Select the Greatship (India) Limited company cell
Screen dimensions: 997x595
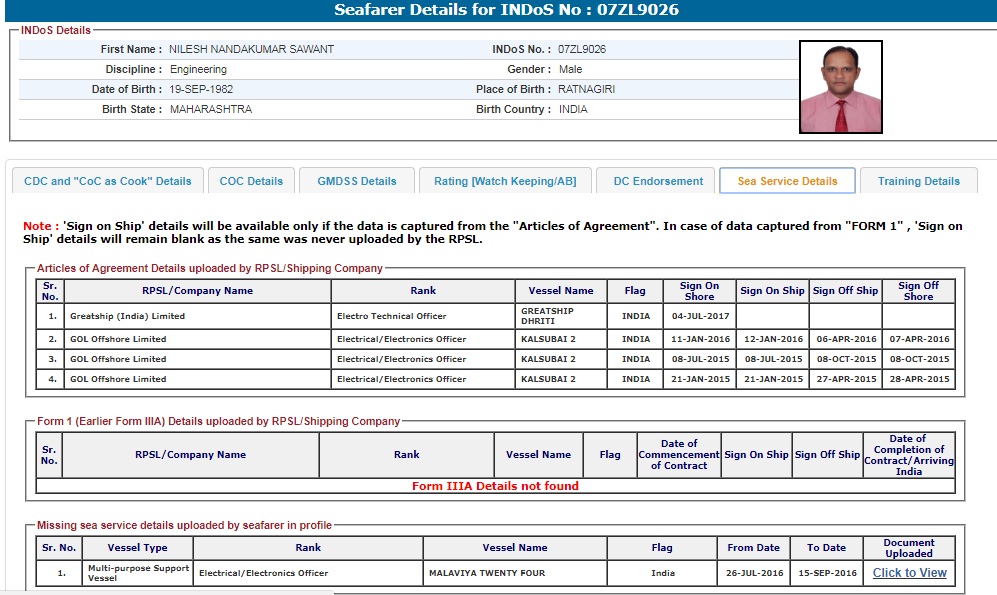[127, 316]
